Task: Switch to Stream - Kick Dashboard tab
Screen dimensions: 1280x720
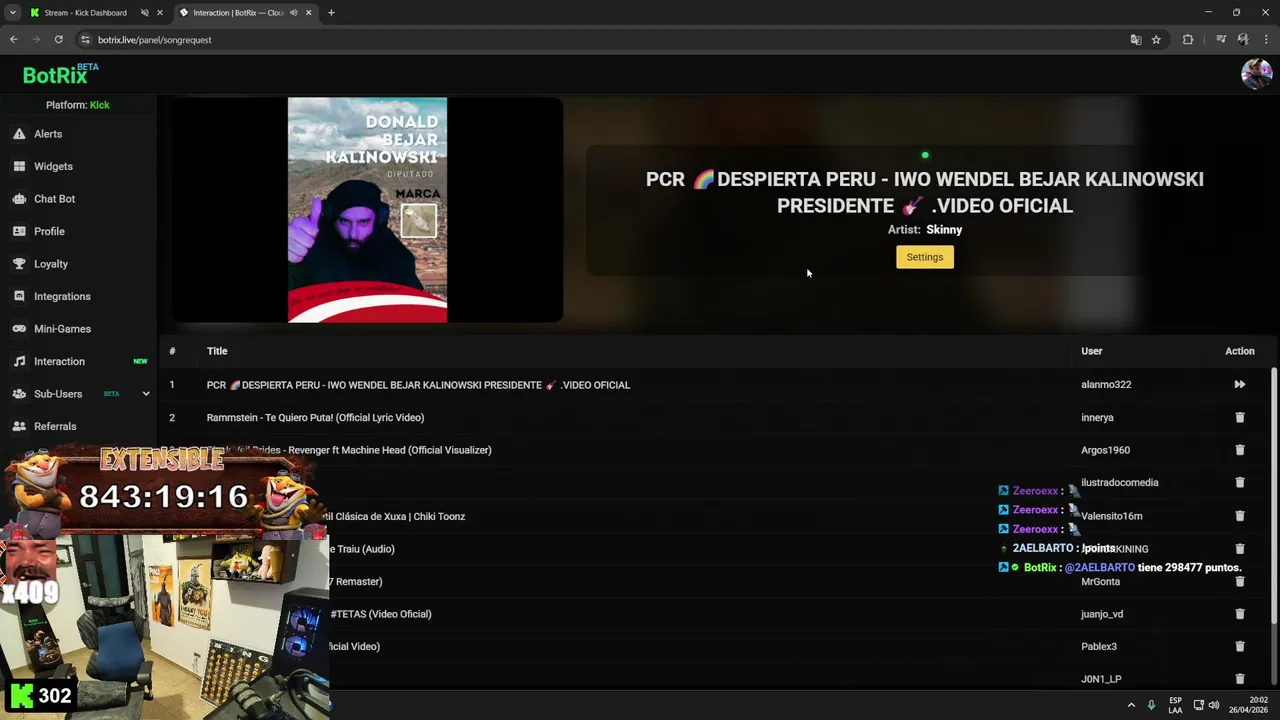Action: pos(85,13)
